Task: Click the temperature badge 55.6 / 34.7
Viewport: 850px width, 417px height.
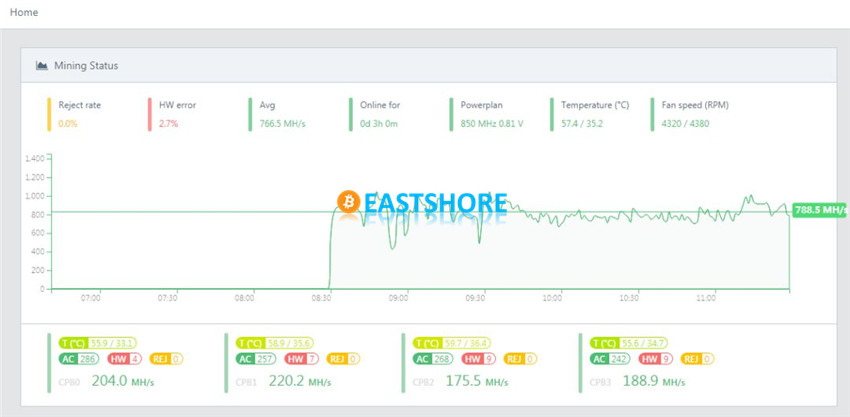Action: (629, 343)
